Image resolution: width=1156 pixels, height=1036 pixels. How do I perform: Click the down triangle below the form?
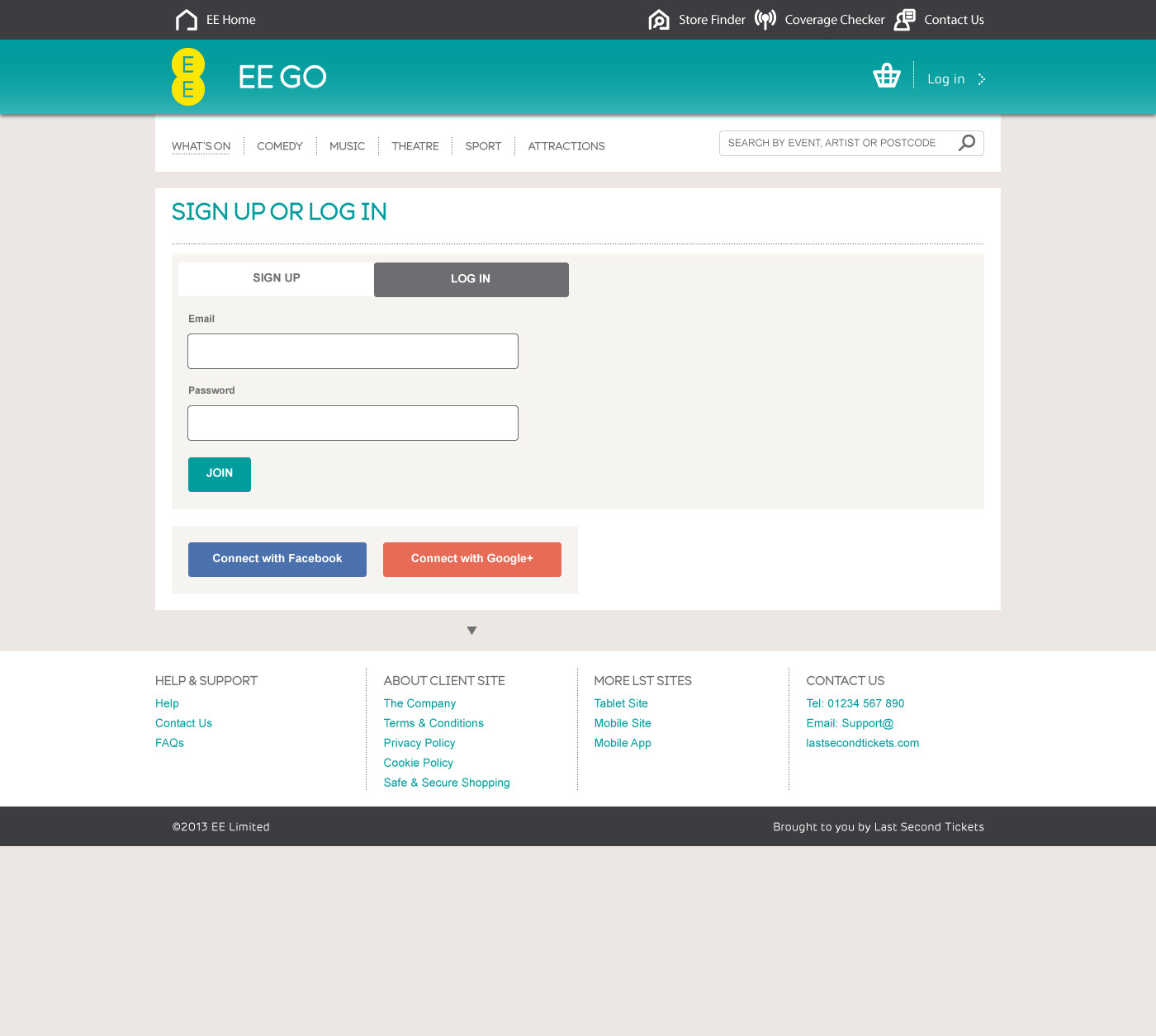[472, 631]
